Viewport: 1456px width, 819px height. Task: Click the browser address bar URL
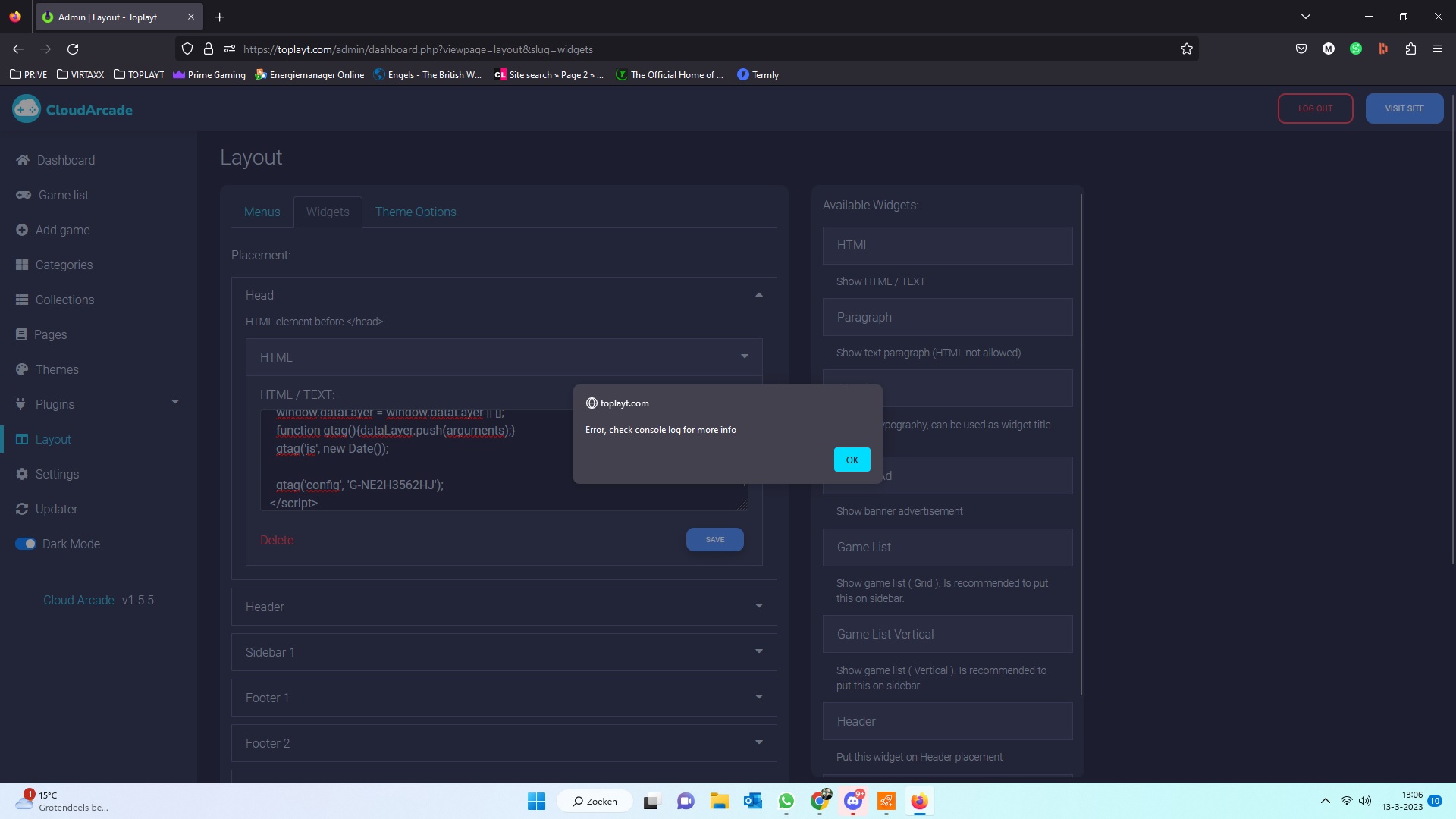(x=418, y=49)
